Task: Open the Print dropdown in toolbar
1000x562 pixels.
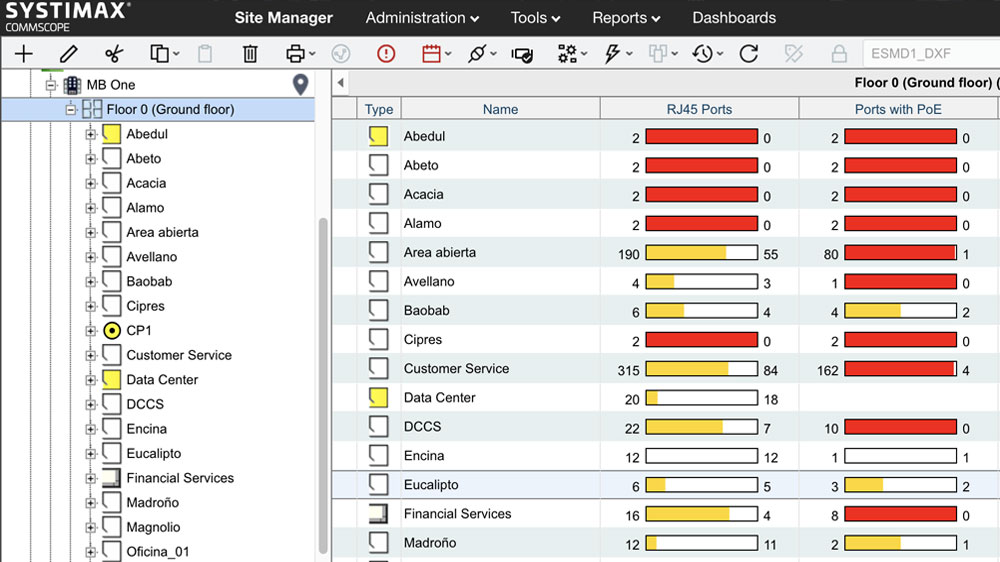Action: click(300, 54)
